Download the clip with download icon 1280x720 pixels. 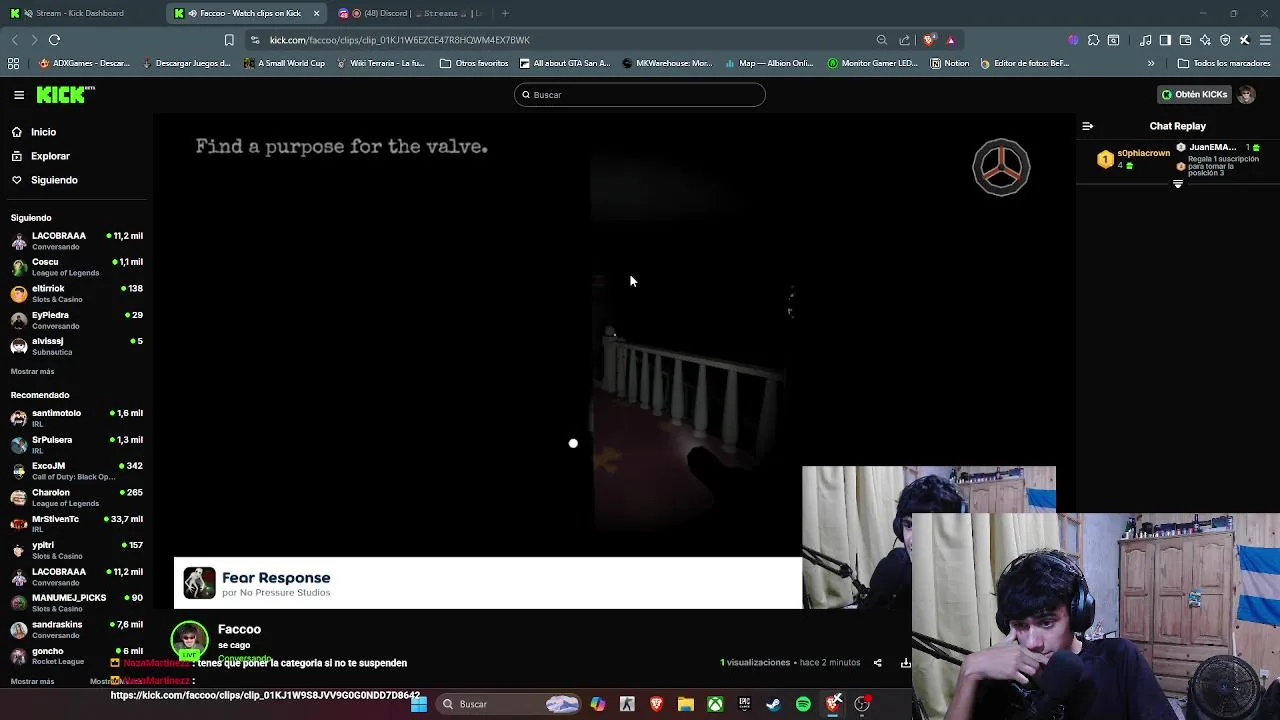(x=905, y=663)
